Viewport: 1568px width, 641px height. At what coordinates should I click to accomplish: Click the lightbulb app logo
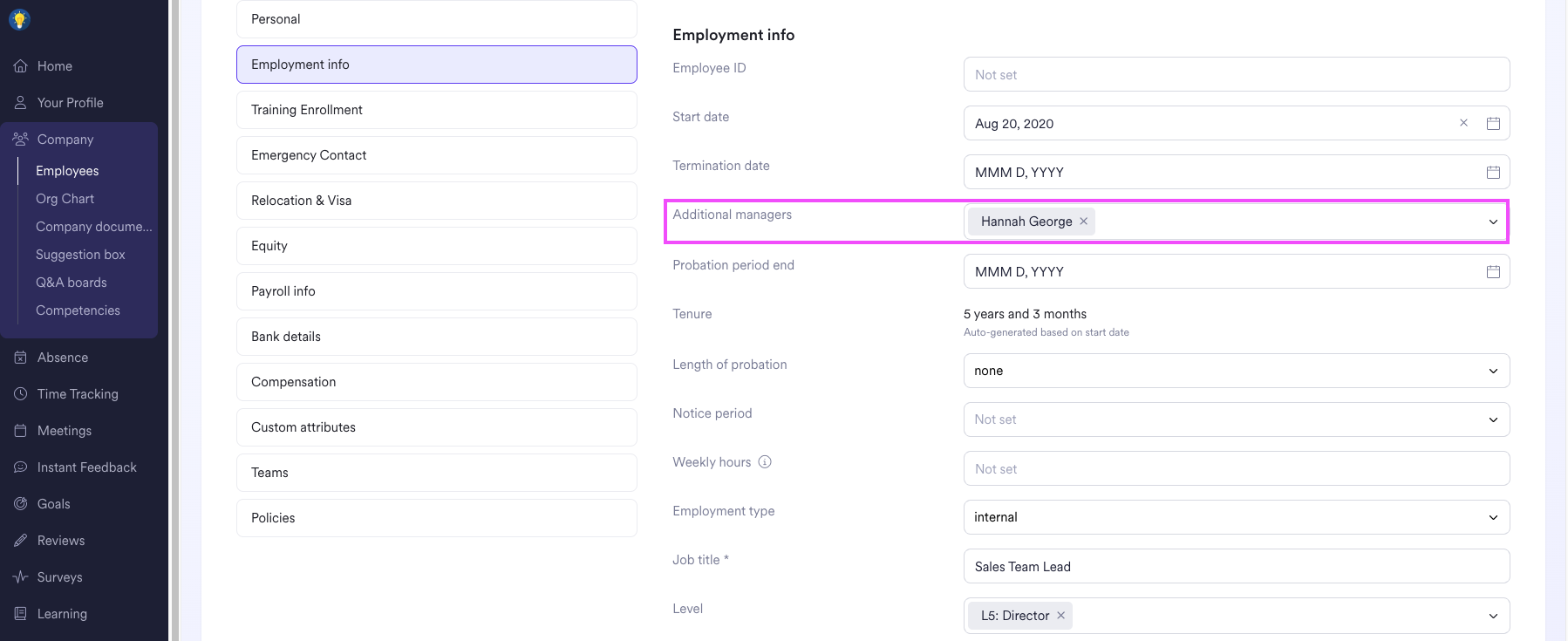point(19,19)
